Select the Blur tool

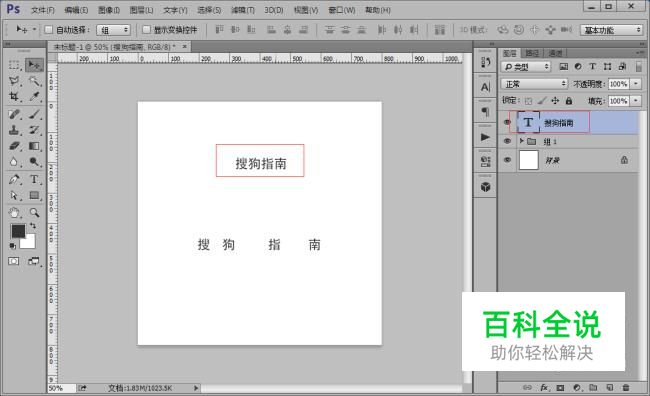[x=14, y=162]
